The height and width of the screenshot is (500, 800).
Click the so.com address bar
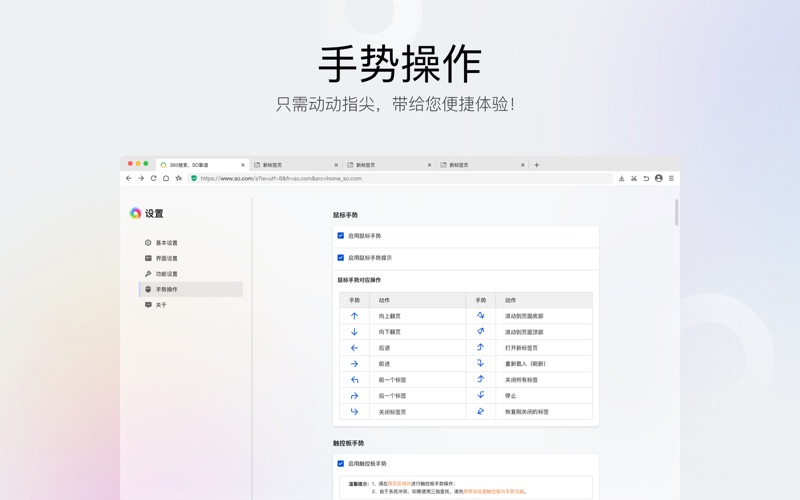[x=400, y=179]
